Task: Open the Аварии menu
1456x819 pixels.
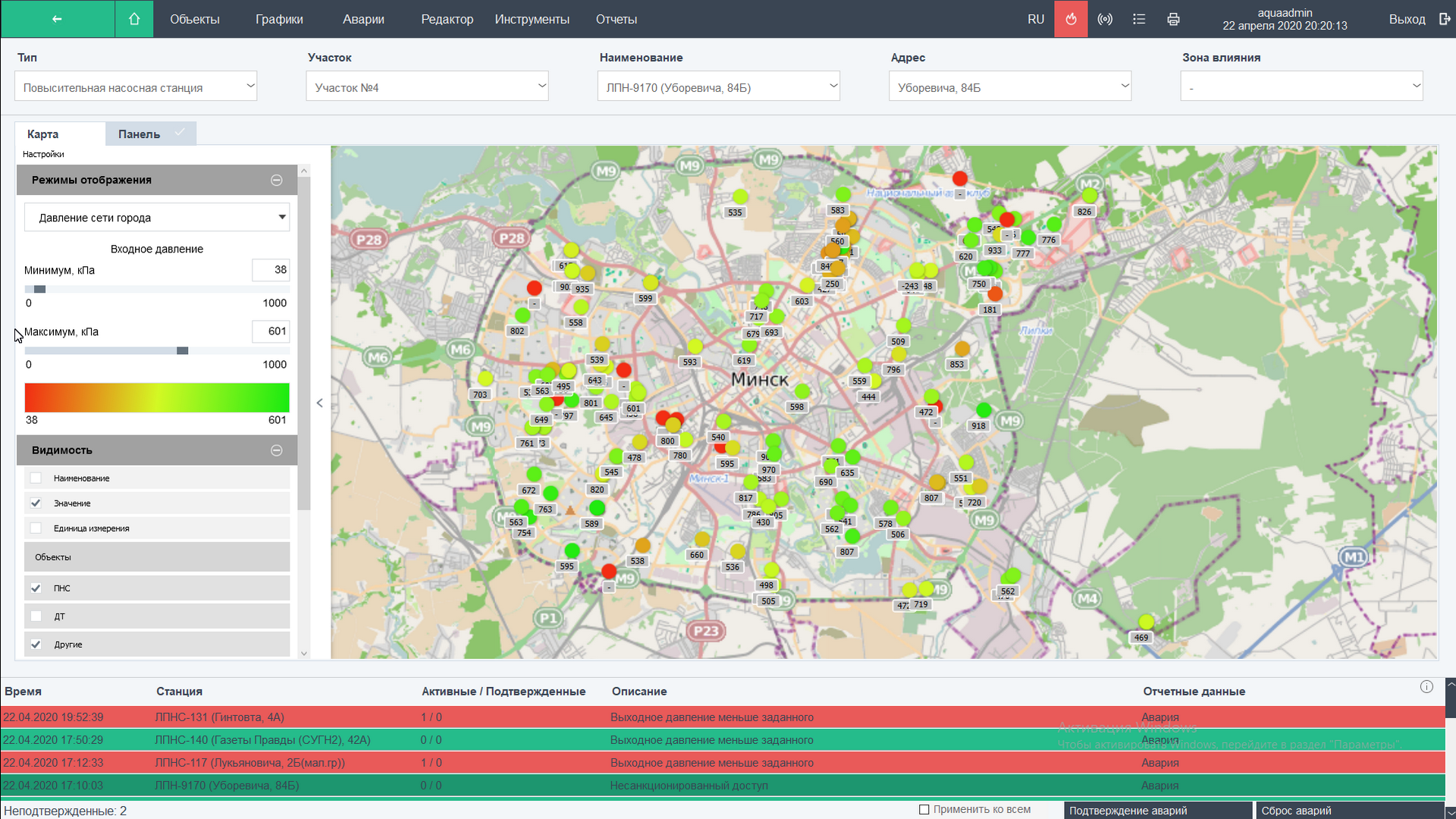Action: click(363, 19)
